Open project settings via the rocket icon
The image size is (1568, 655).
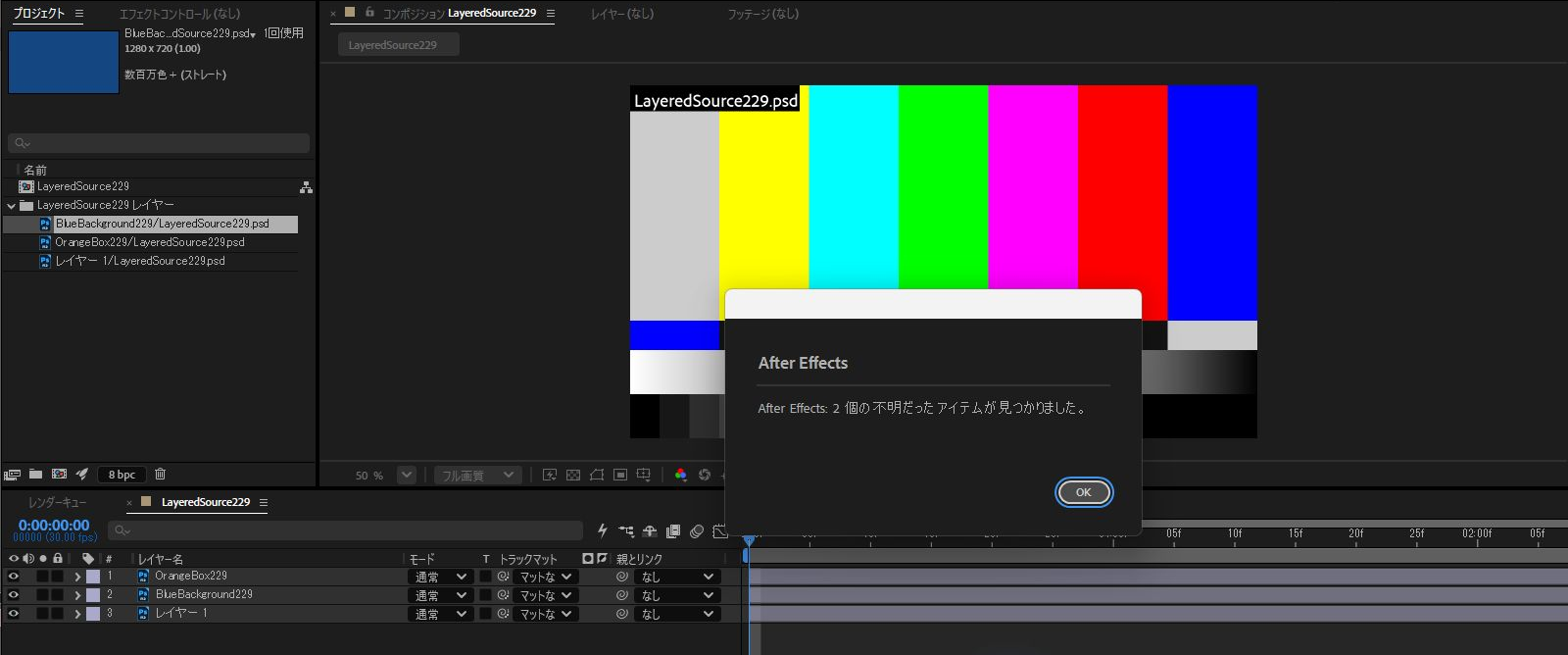point(82,475)
